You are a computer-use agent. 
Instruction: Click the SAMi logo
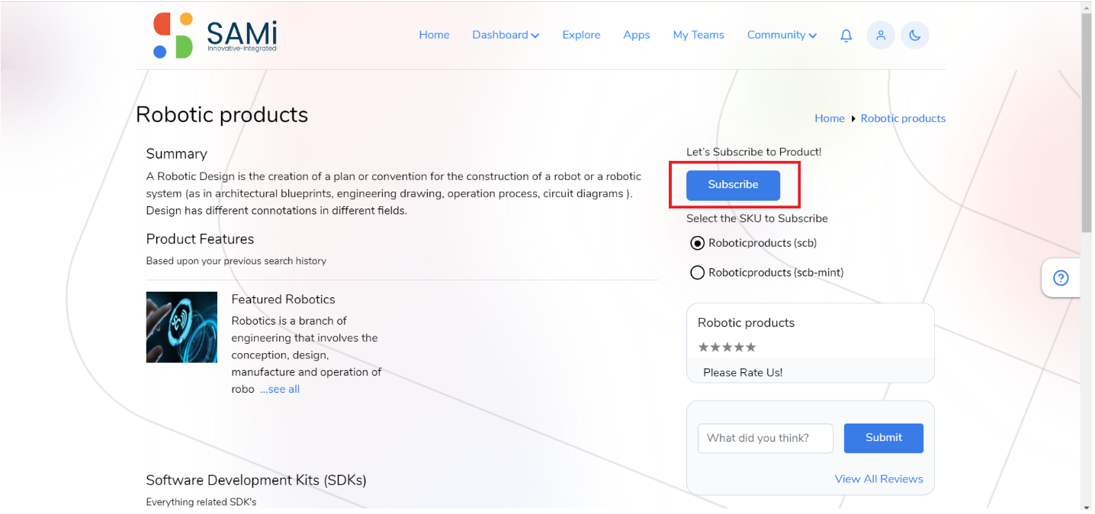[x=215, y=35]
